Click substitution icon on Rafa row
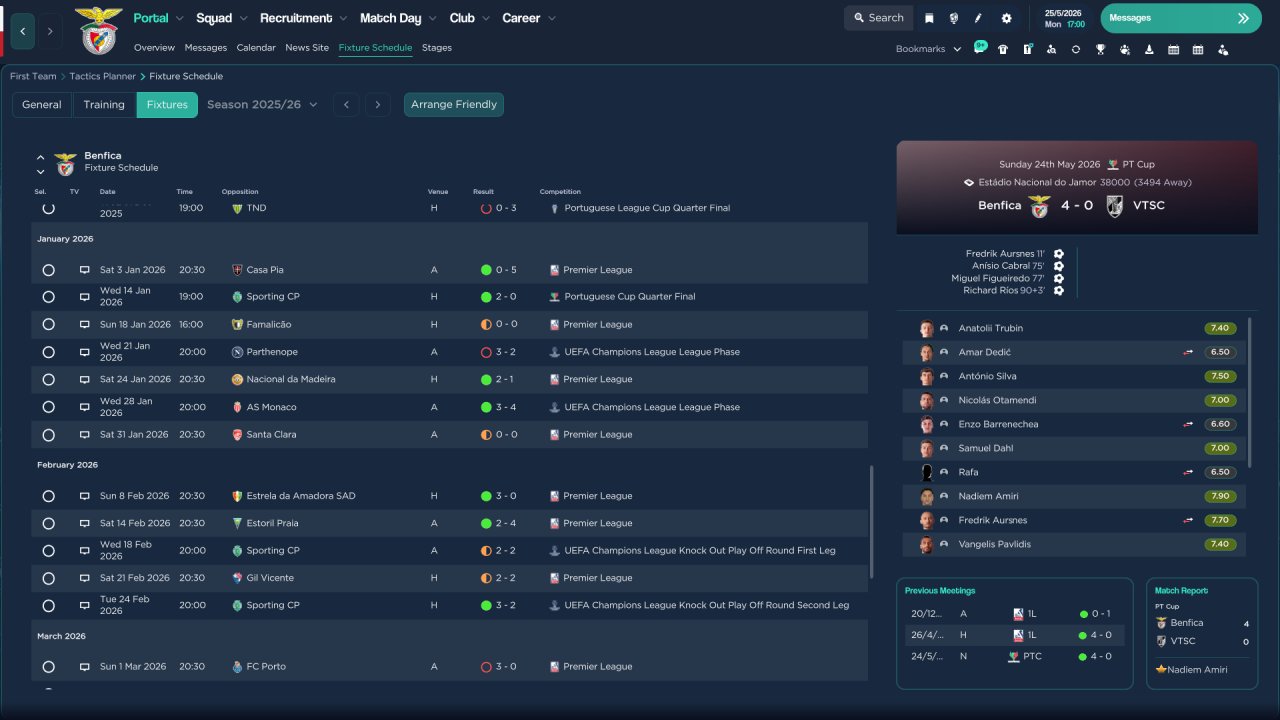 1188,472
